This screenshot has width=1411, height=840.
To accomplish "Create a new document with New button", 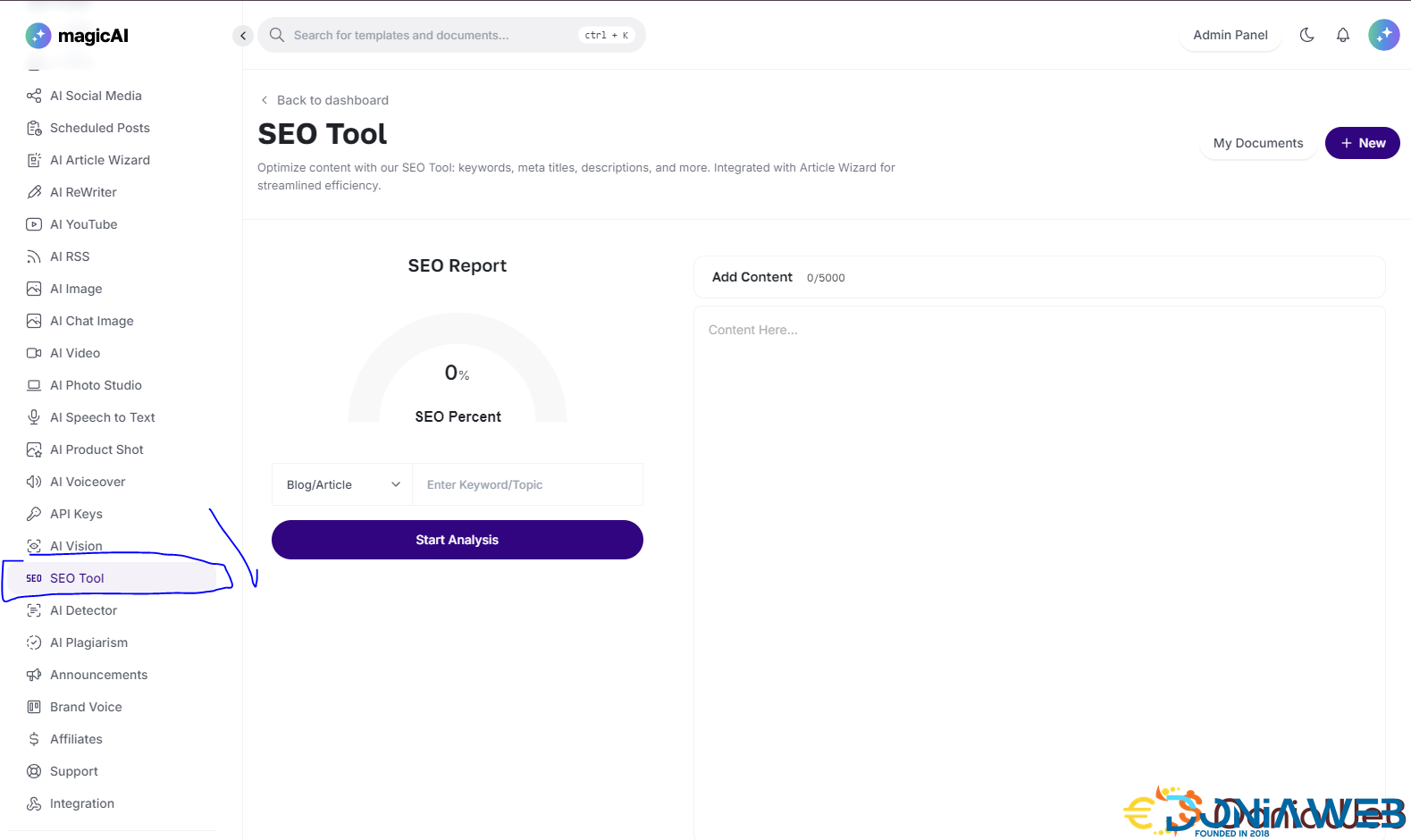I will (1362, 143).
